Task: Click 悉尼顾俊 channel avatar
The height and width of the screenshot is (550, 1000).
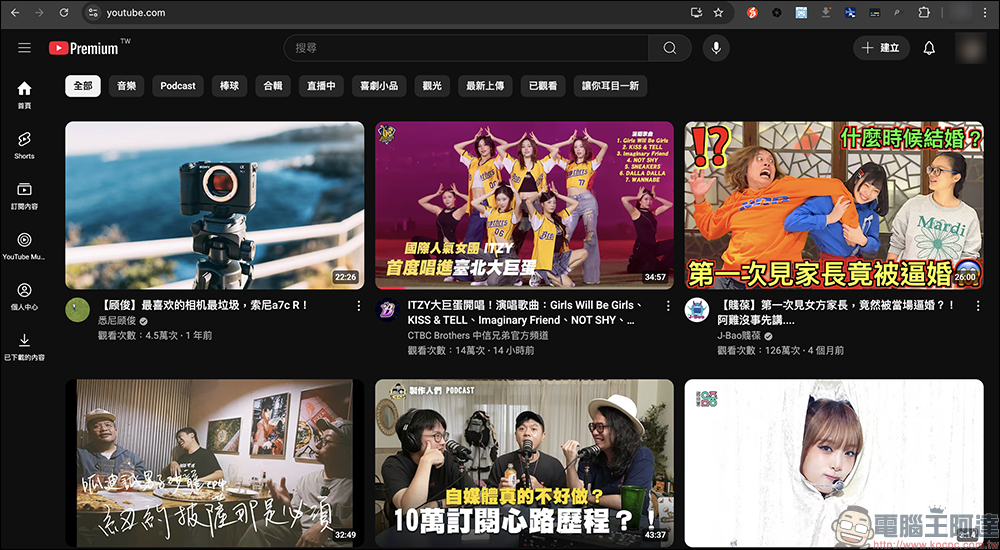Action: click(77, 310)
